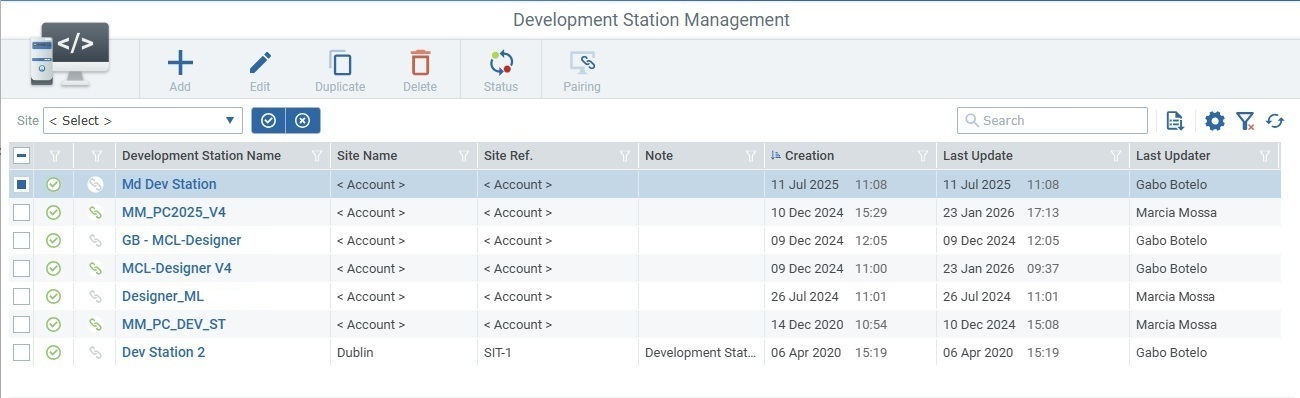Open the GB - MCL-Designer link

tap(181, 240)
